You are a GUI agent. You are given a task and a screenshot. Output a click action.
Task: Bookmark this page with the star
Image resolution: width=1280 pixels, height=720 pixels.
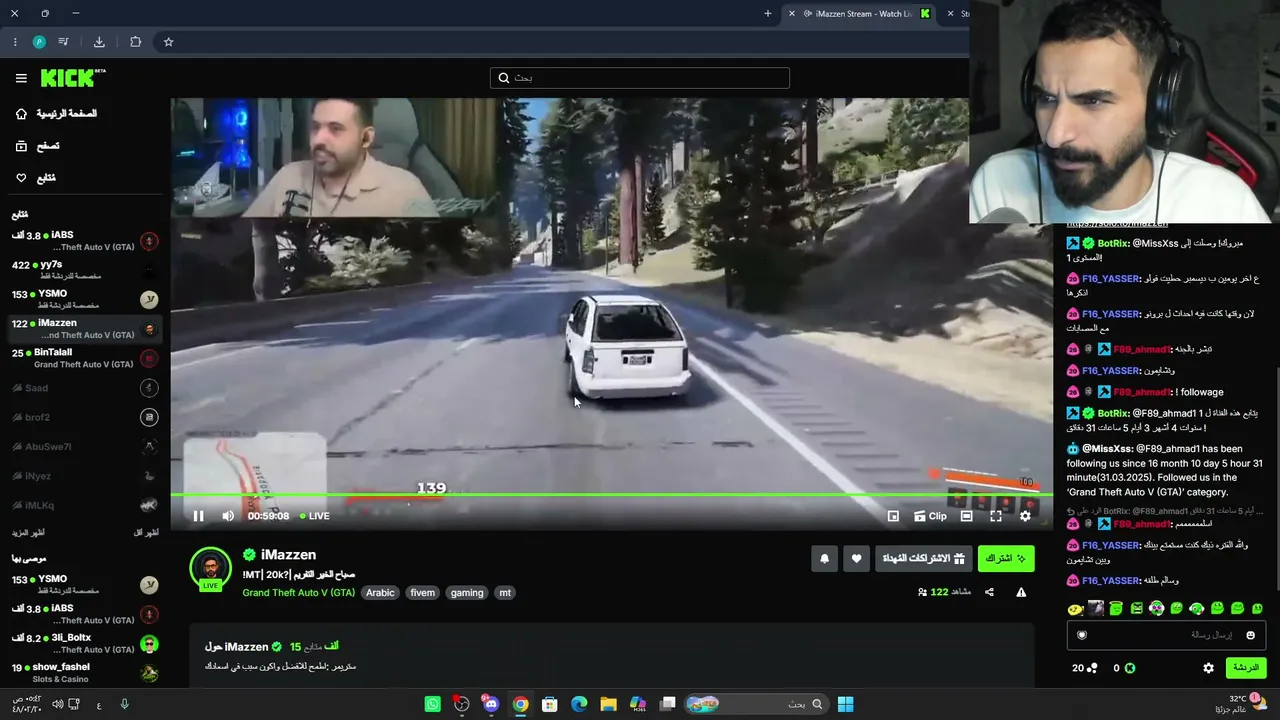tap(168, 42)
